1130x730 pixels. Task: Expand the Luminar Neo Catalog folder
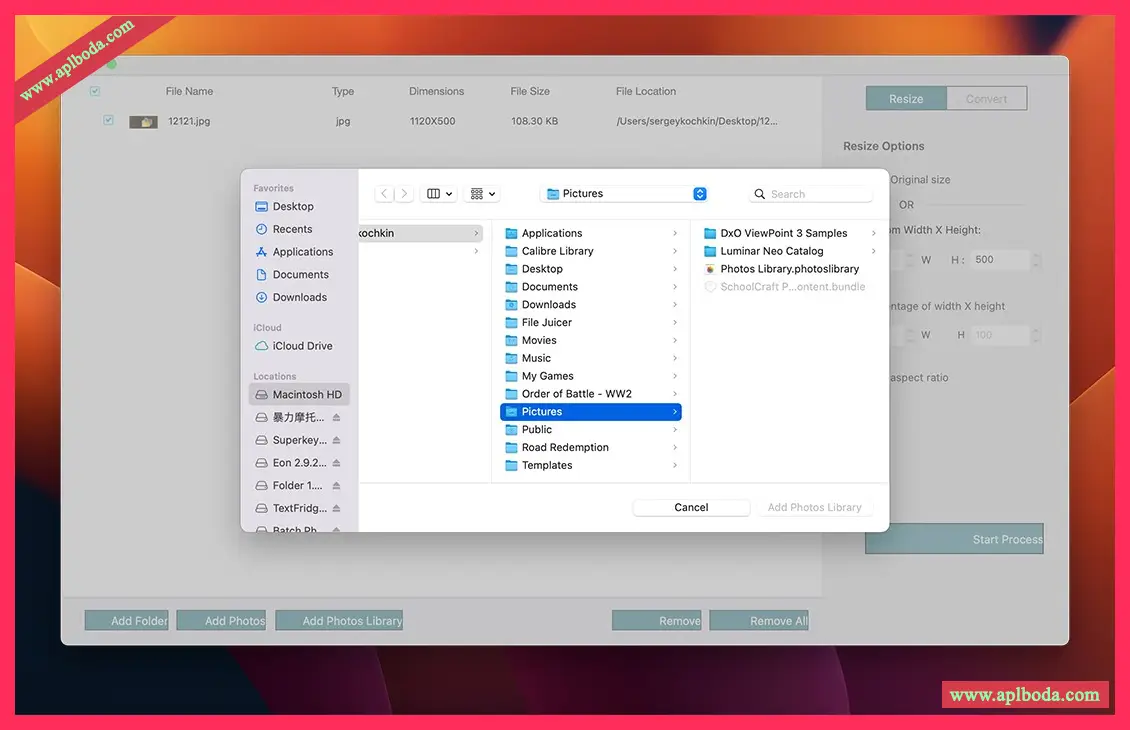[x=772, y=251]
